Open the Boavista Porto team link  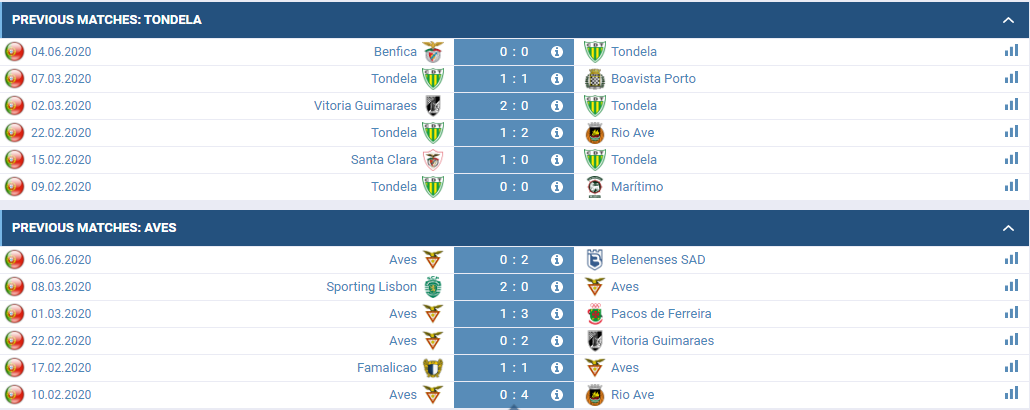(x=653, y=79)
